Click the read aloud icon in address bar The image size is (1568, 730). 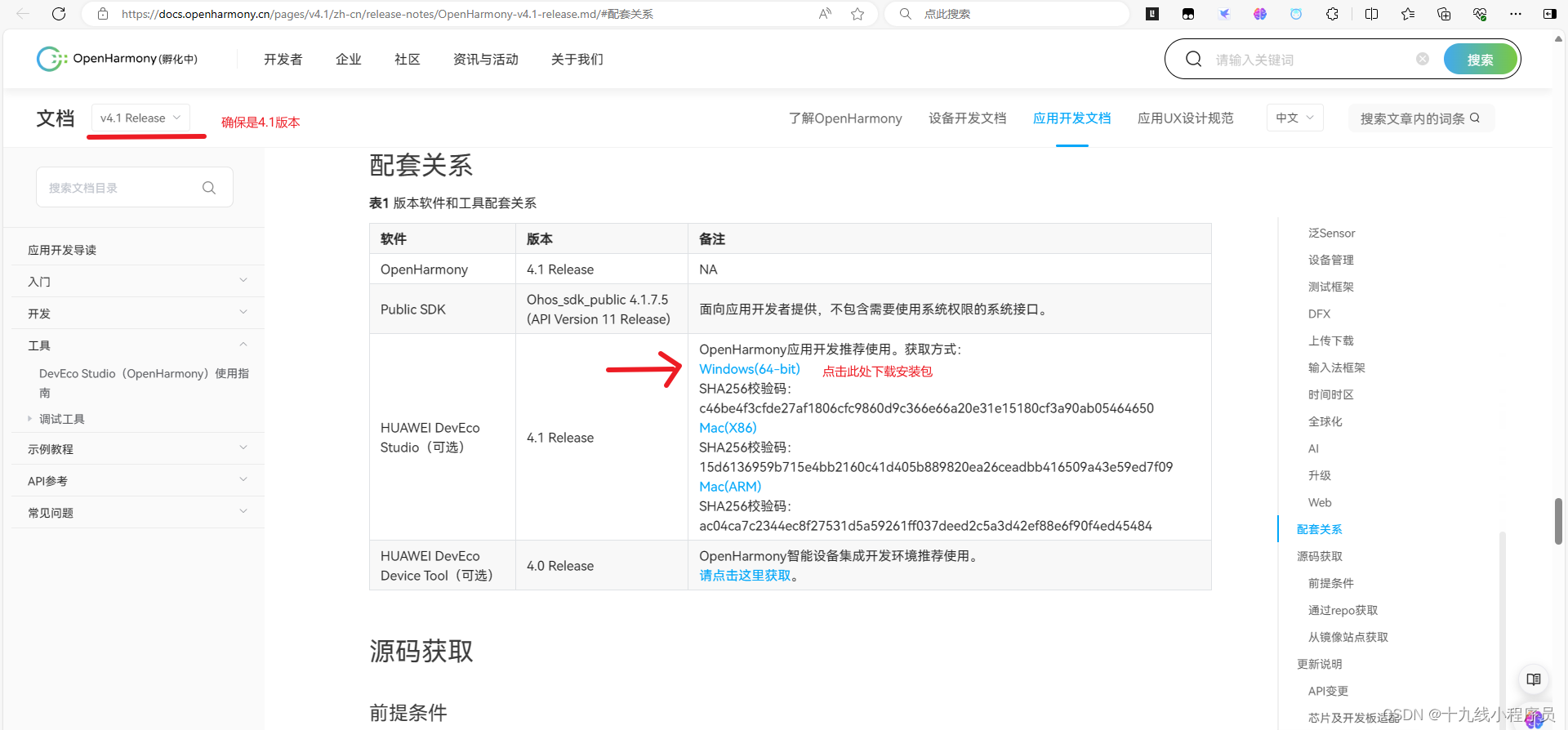point(825,14)
